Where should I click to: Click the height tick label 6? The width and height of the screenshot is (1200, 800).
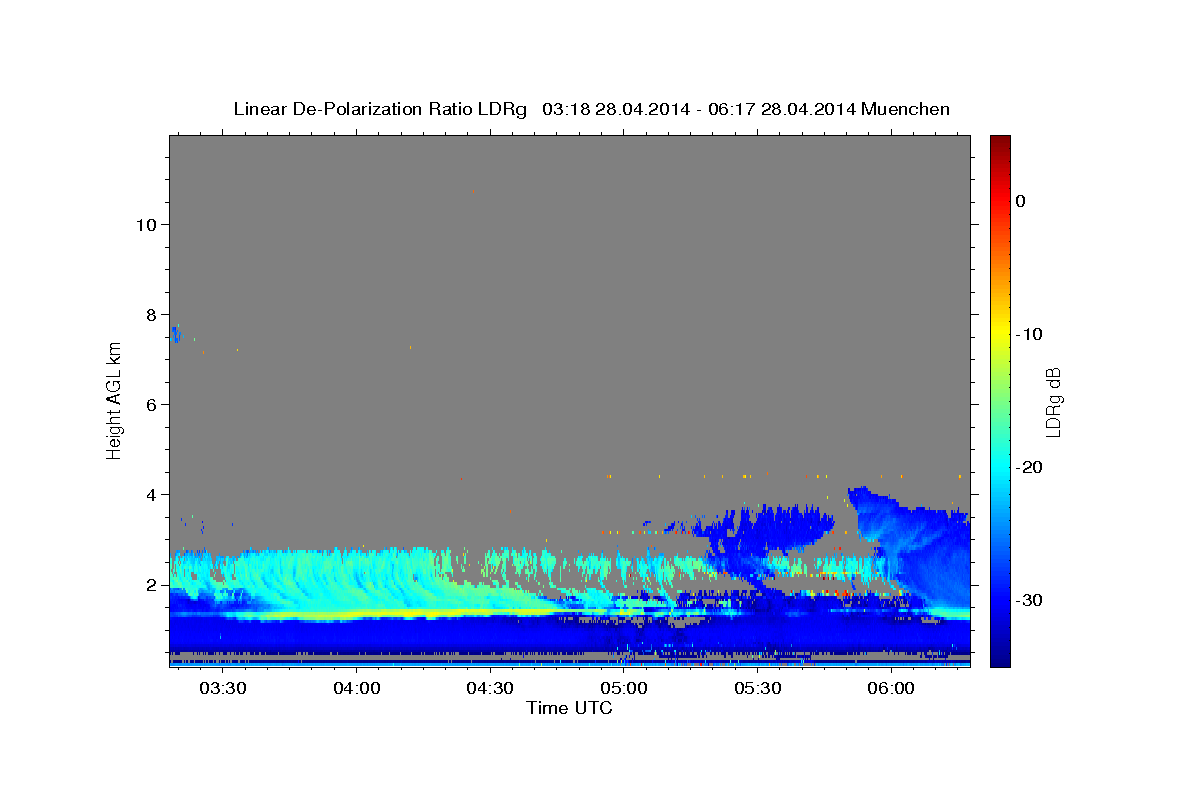(152, 404)
